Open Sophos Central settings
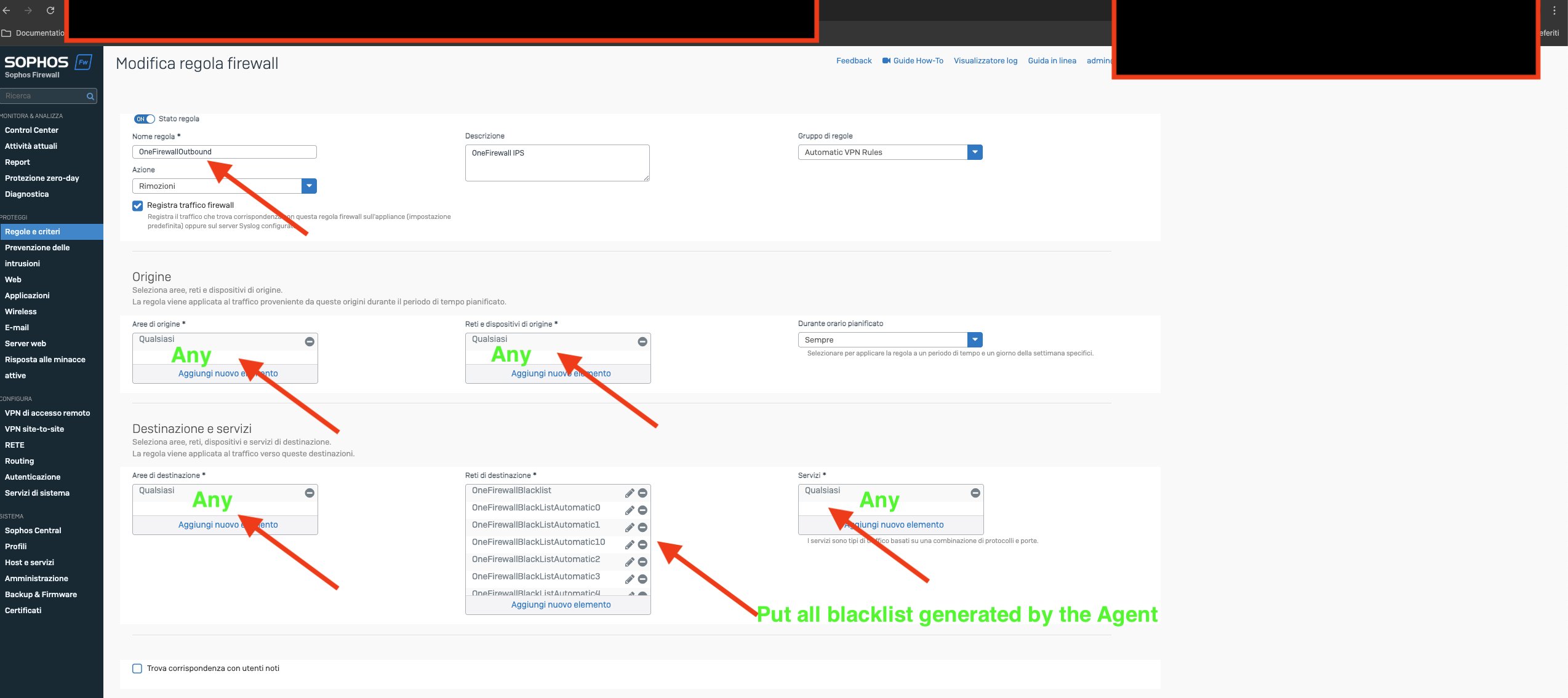This screenshot has width=1568, height=698. tap(33, 531)
